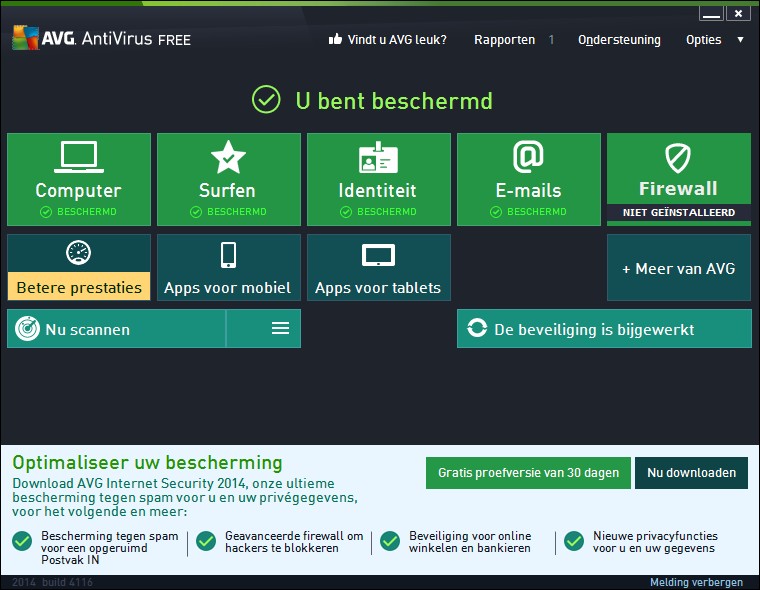This screenshot has height=590, width=760.
Task: Open Apps voor tablets tile
Action: pos(378,267)
